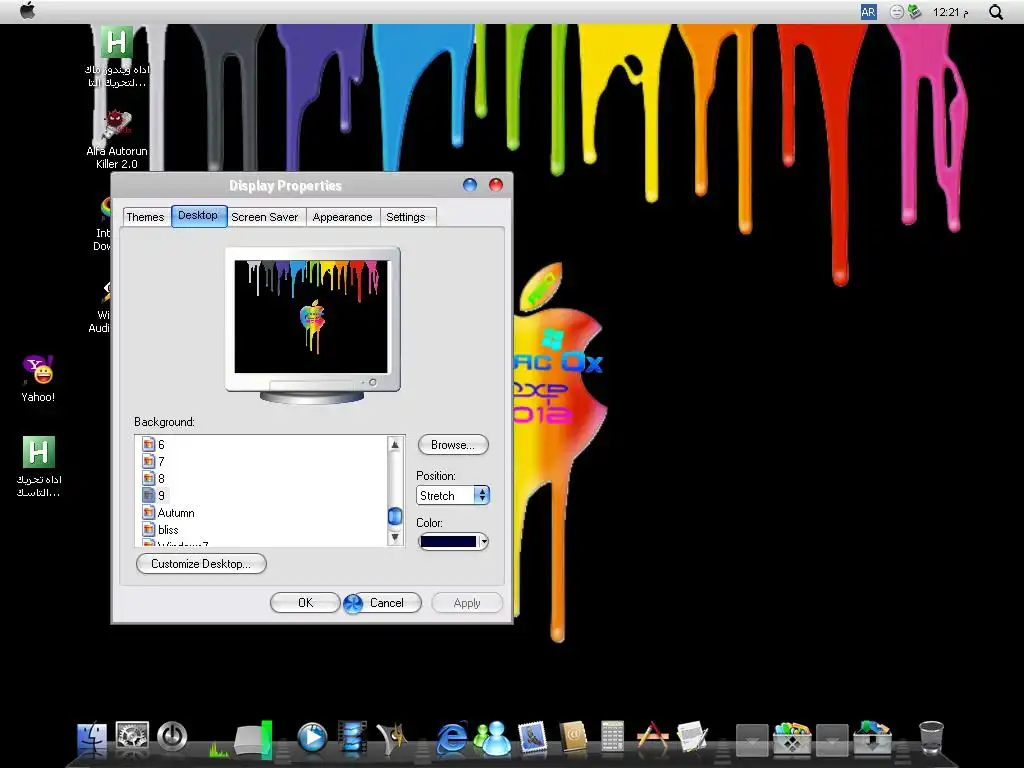Viewport: 1024px width, 768px height.
Task: Click the Browse... button
Action: [x=453, y=445]
